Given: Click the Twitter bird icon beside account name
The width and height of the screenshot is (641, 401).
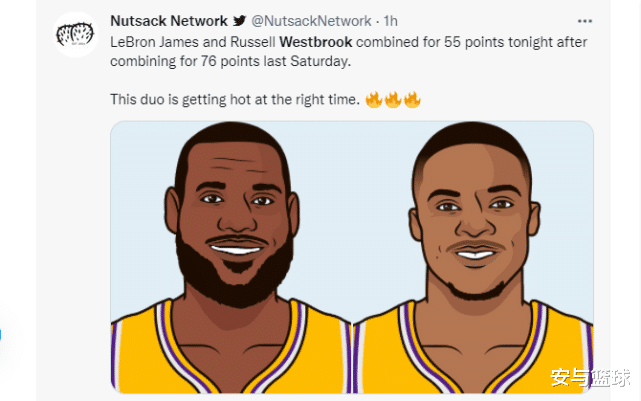Looking at the screenshot, I should (240, 20).
